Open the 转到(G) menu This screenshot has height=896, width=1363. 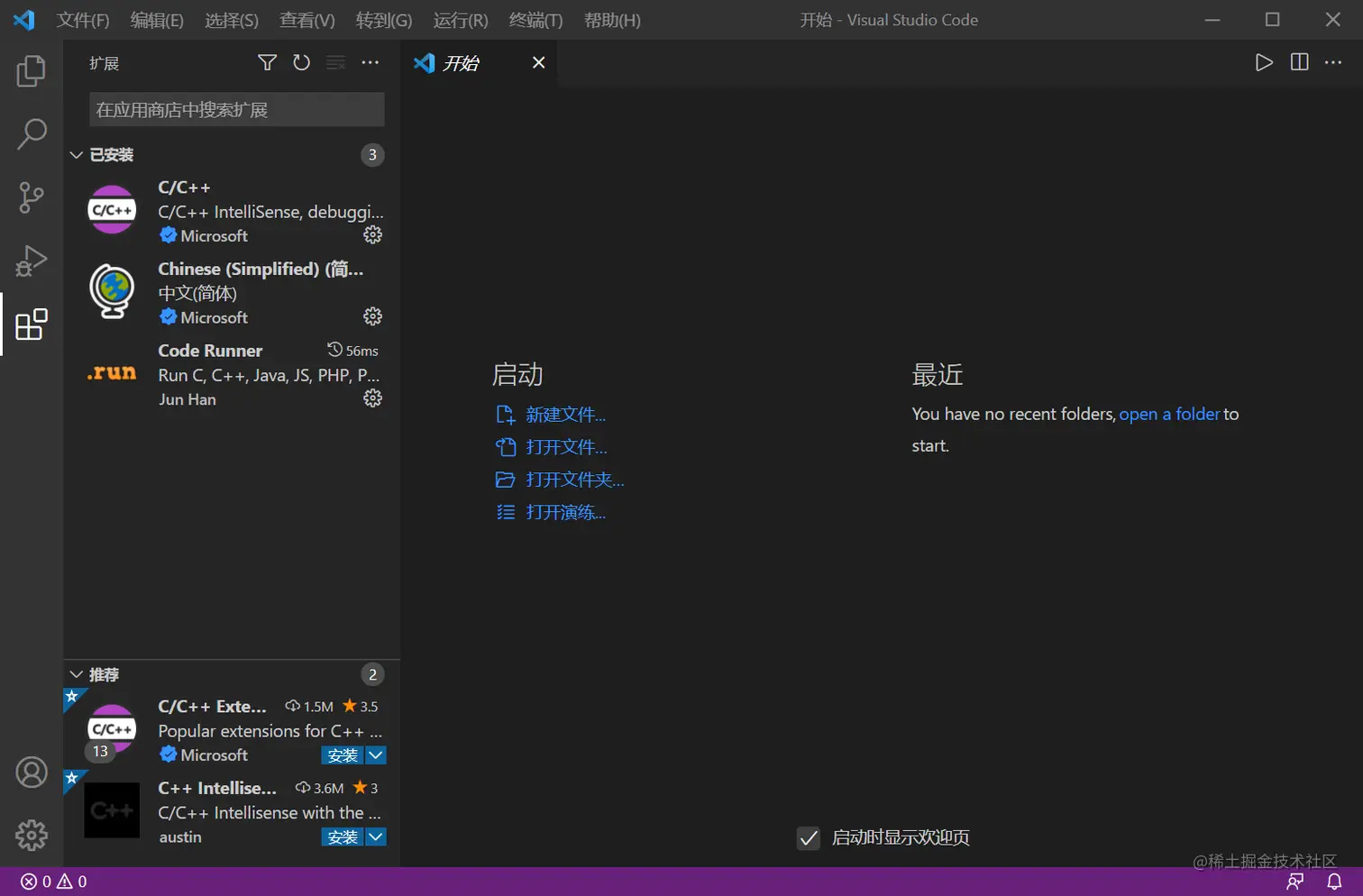tap(384, 20)
